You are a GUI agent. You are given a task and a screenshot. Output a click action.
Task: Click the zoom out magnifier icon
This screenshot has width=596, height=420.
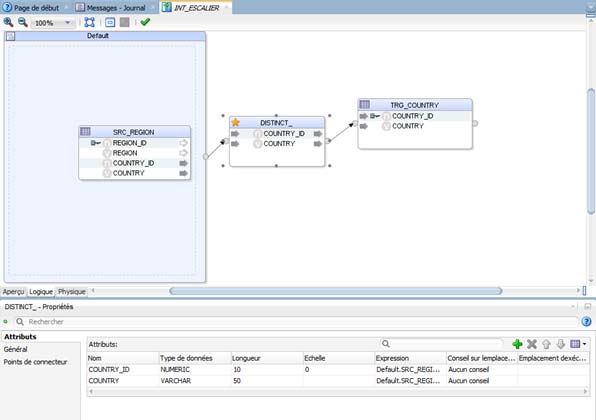pos(23,22)
